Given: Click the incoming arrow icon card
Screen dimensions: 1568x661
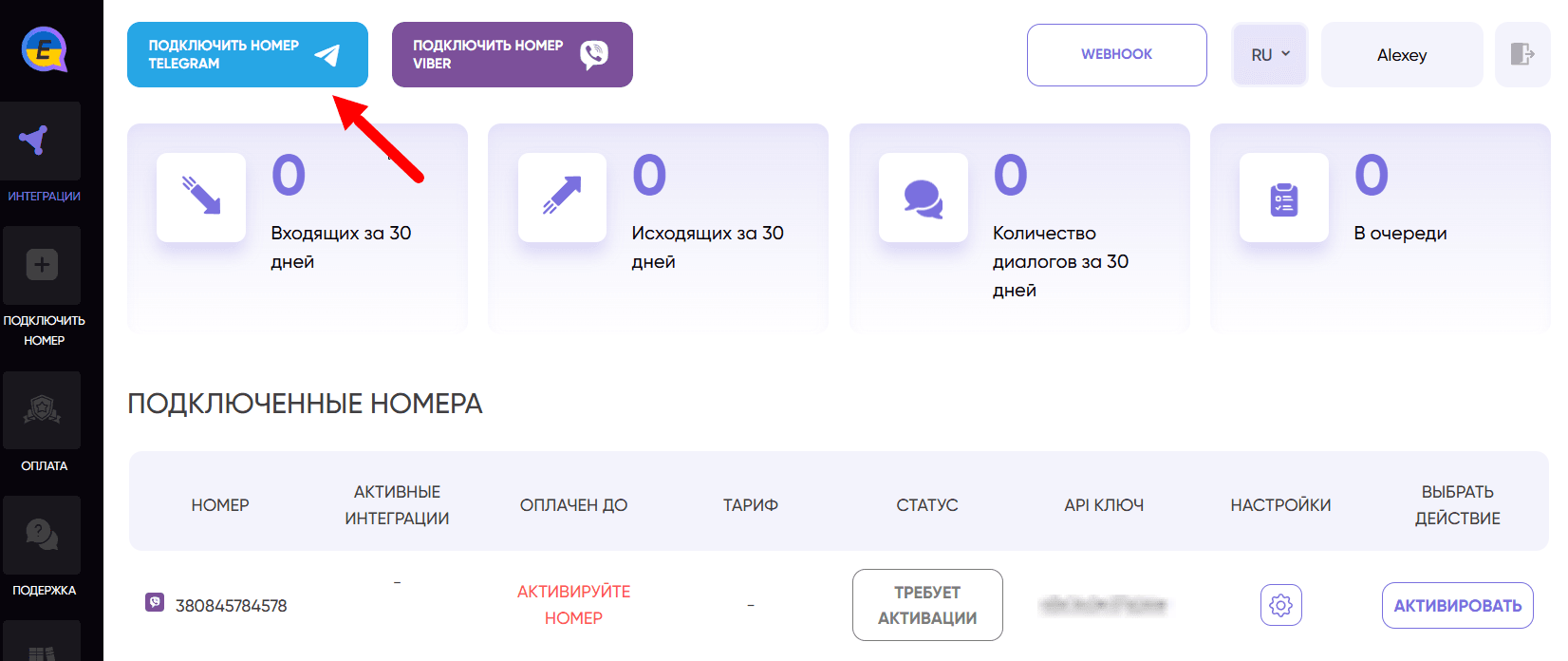Looking at the screenshot, I should tap(201, 198).
